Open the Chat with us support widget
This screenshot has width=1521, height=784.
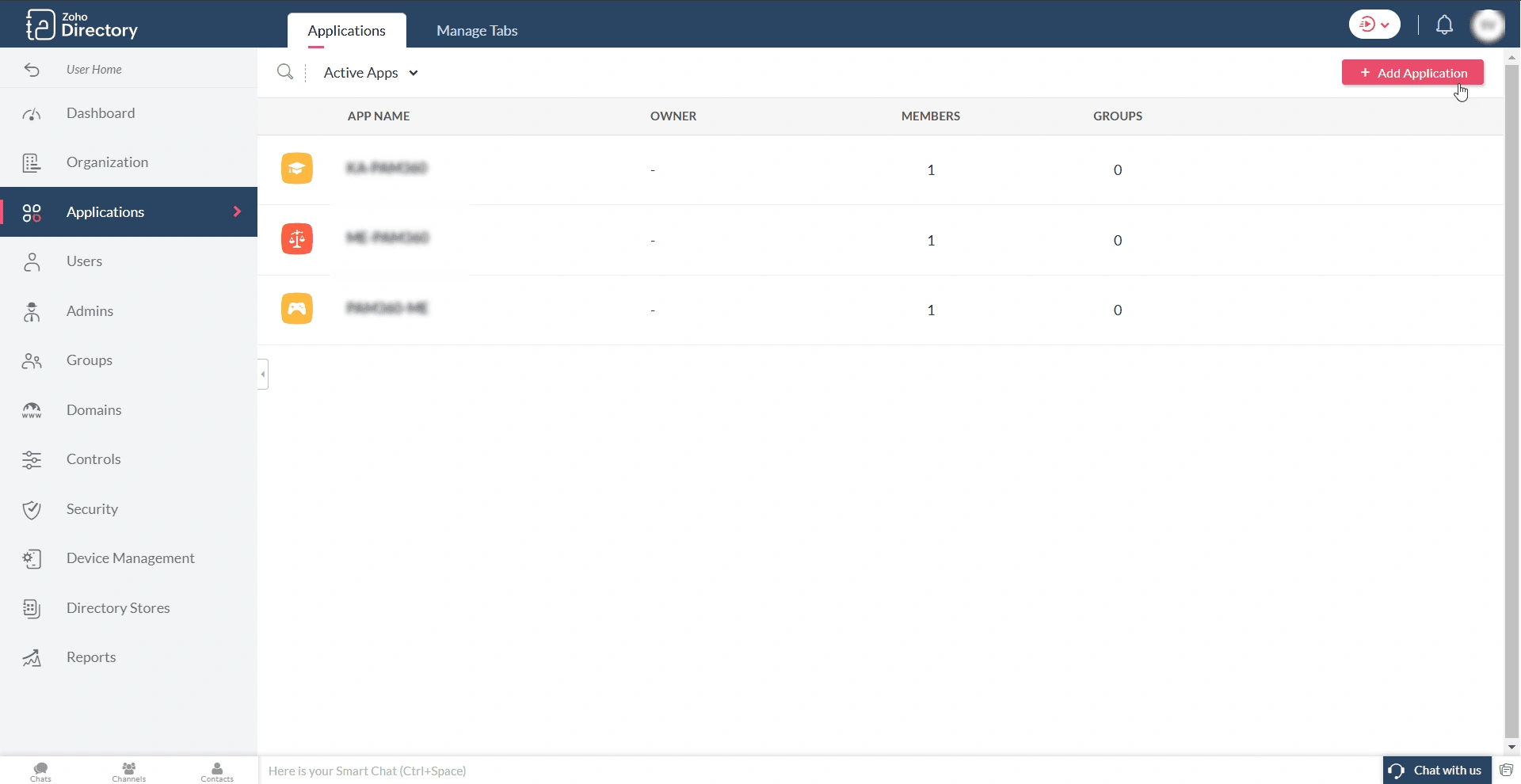click(x=1435, y=770)
